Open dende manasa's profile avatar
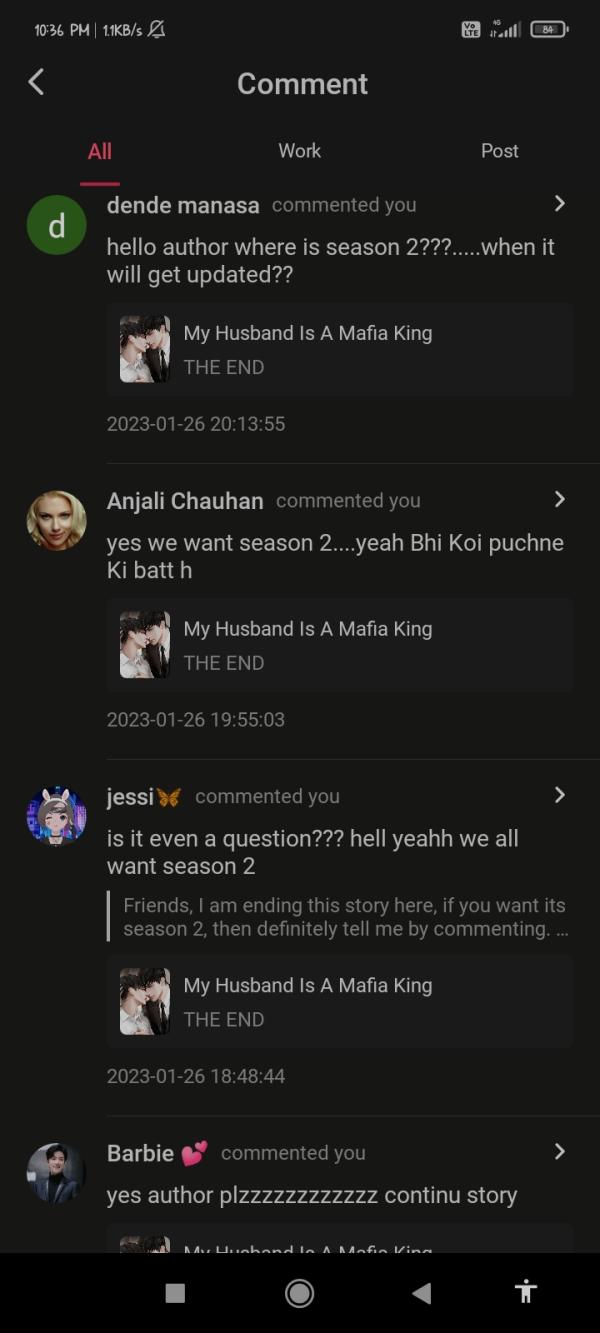Screen dimensions: 600x1333 click(56, 225)
